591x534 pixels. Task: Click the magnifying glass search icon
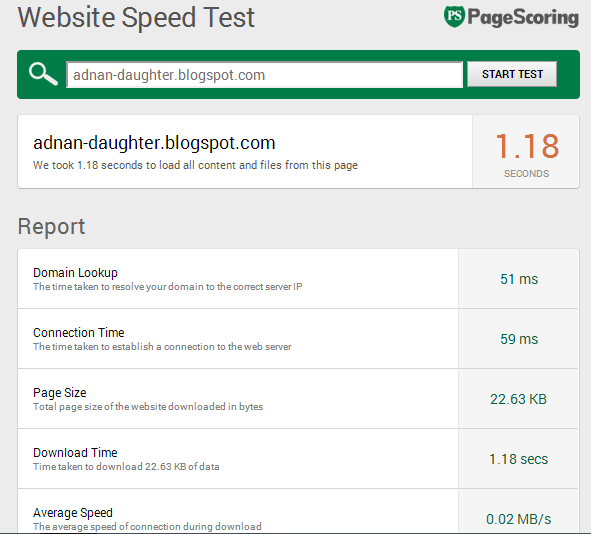[43, 74]
